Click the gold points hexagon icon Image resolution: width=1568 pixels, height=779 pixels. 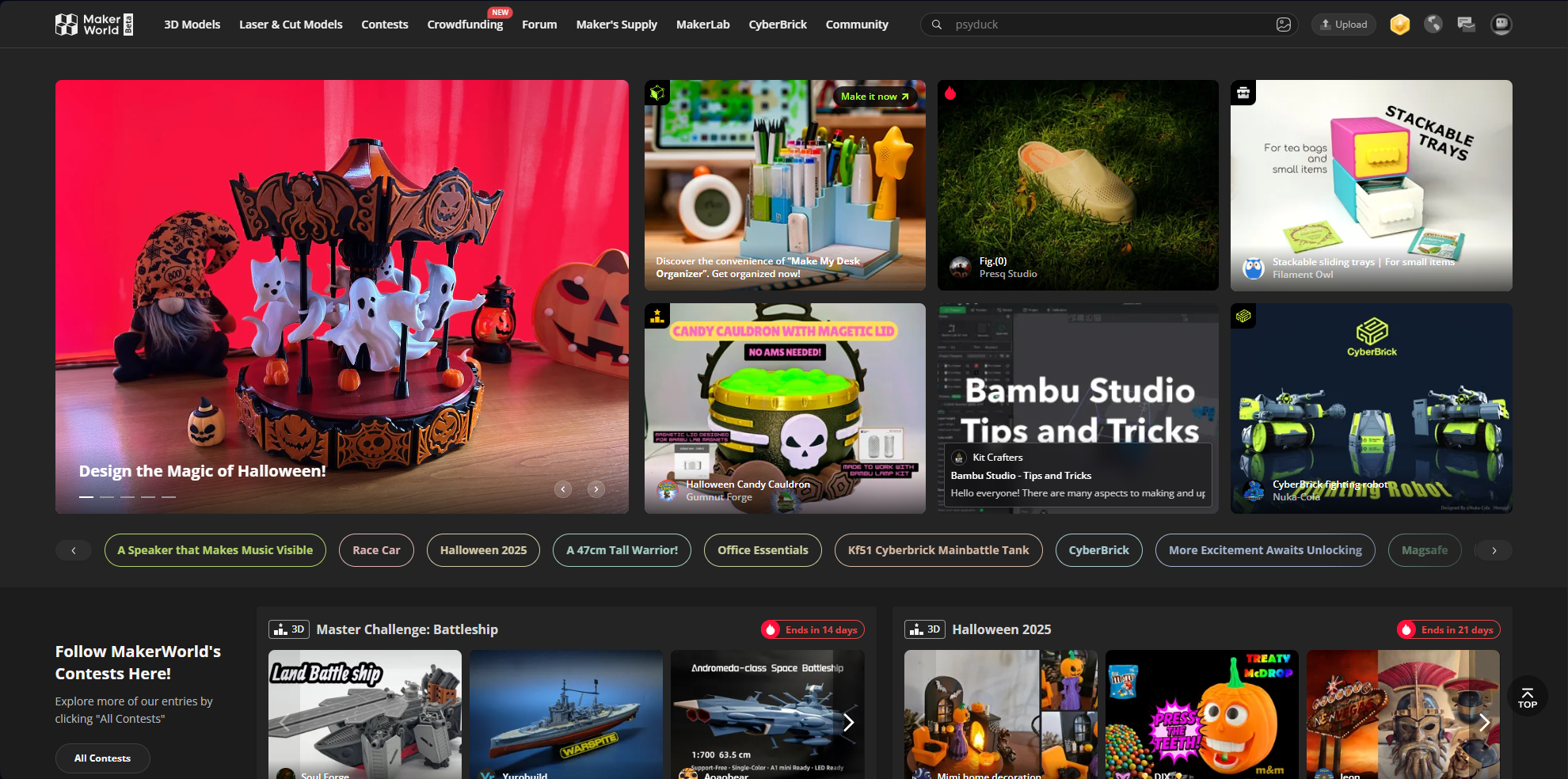point(1399,25)
